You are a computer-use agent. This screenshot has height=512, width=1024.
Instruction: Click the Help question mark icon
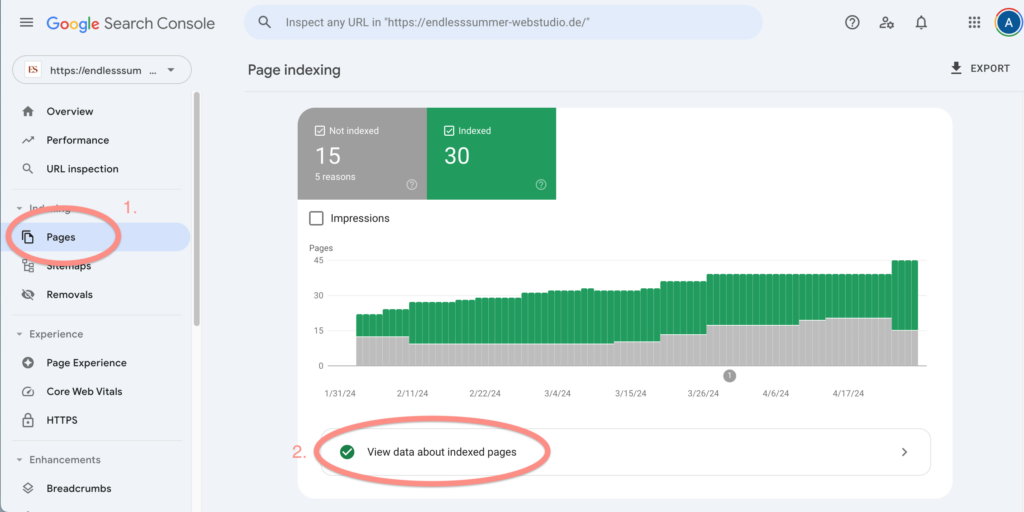852,22
